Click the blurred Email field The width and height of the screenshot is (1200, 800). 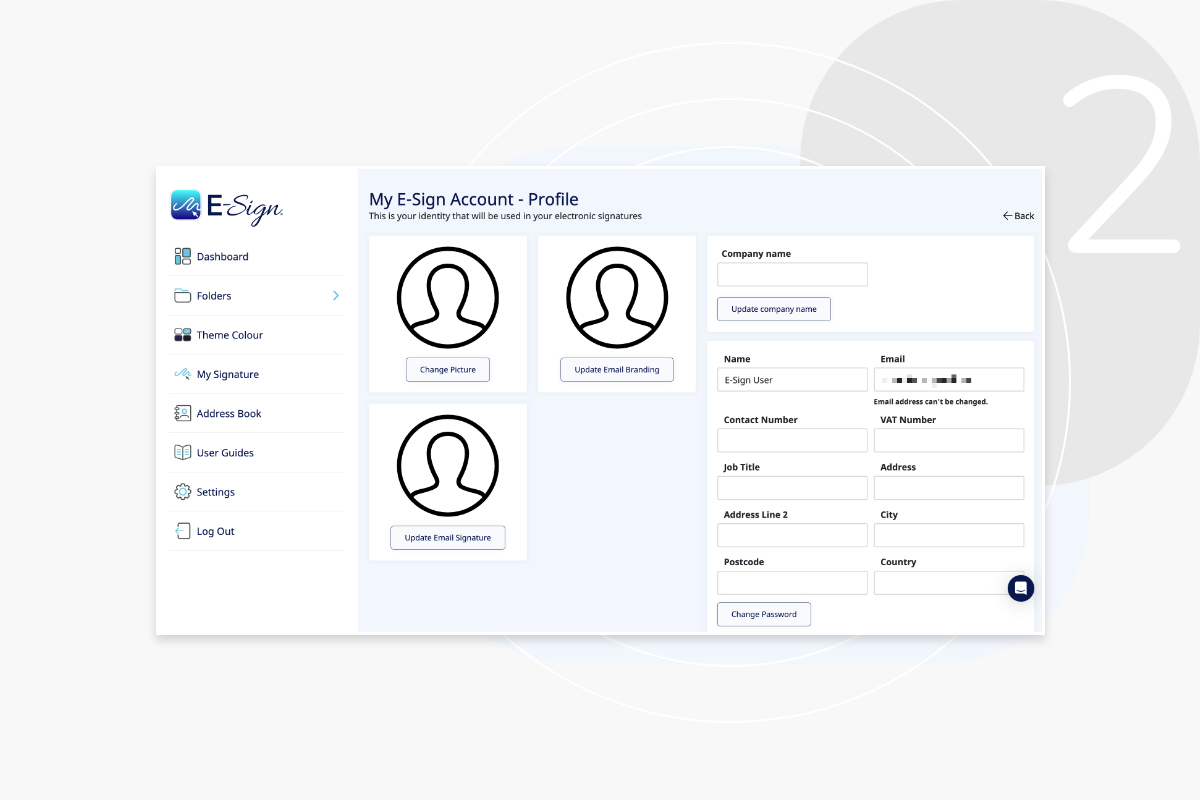point(949,380)
